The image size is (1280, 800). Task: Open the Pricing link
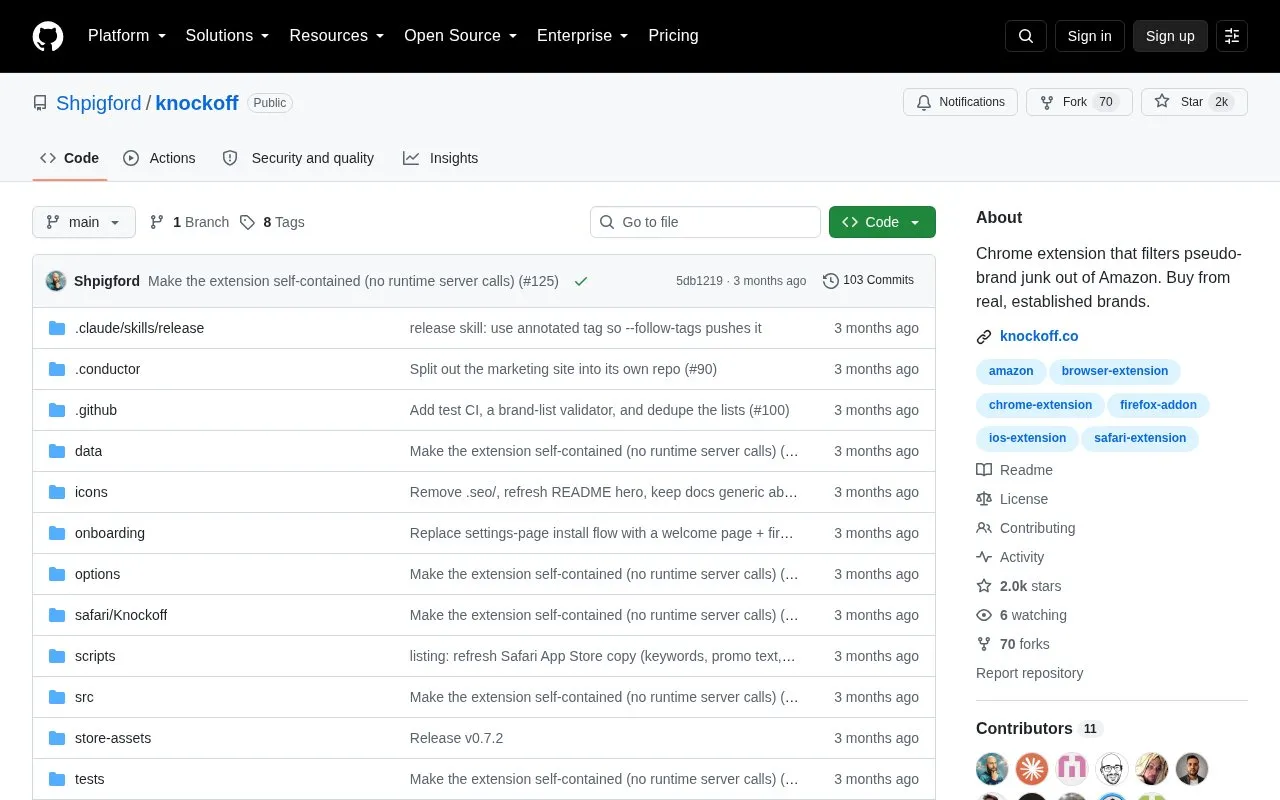(x=673, y=36)
